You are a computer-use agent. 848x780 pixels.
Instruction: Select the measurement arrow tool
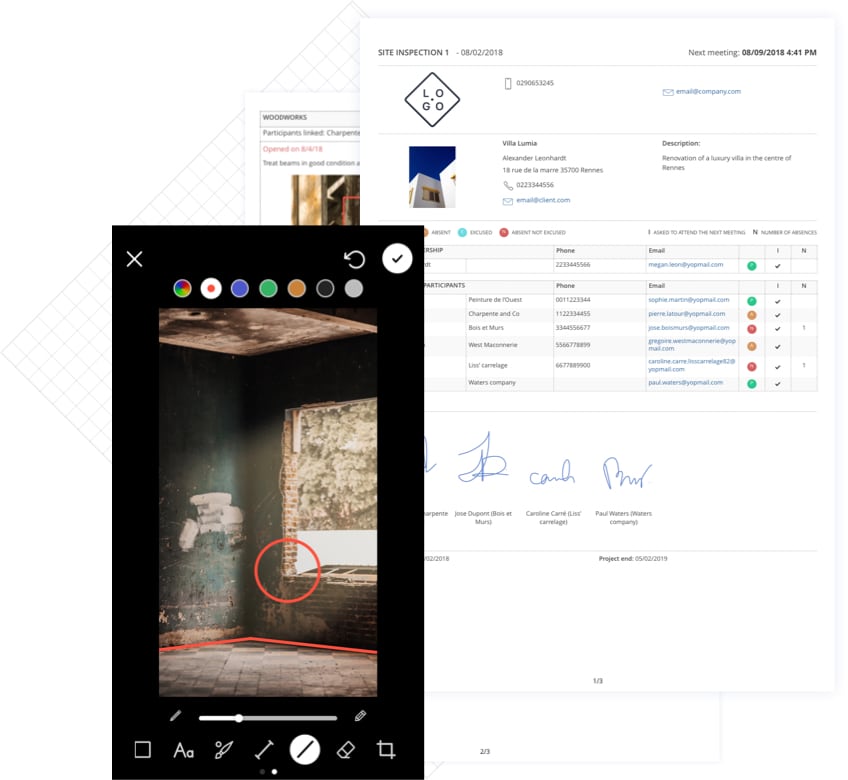(x=264, y=750)
